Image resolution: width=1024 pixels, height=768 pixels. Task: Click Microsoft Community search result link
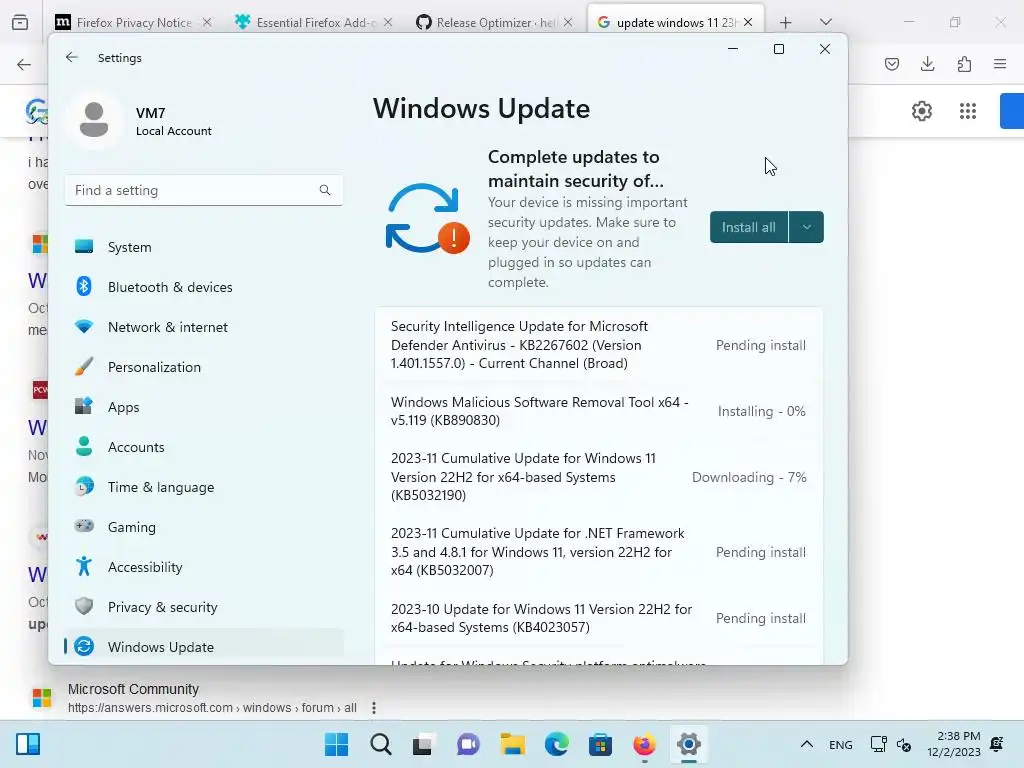pyautogui.click(x=133, y=689)
